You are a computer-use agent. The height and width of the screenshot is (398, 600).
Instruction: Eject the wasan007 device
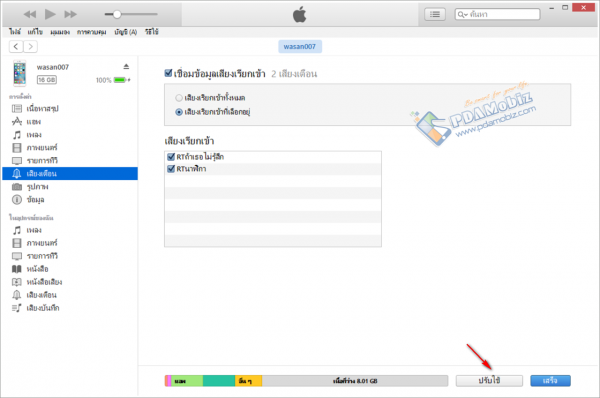[126, 67]
